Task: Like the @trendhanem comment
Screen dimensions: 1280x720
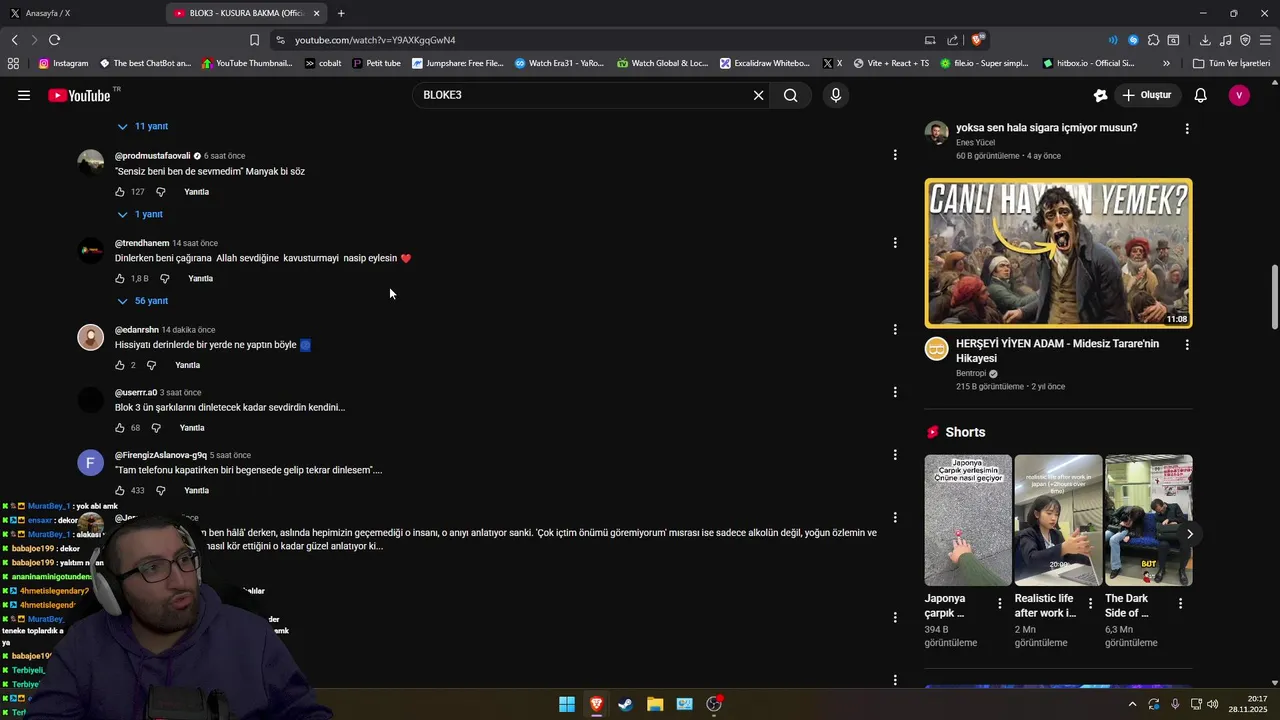Action: [x=120, y=279]
